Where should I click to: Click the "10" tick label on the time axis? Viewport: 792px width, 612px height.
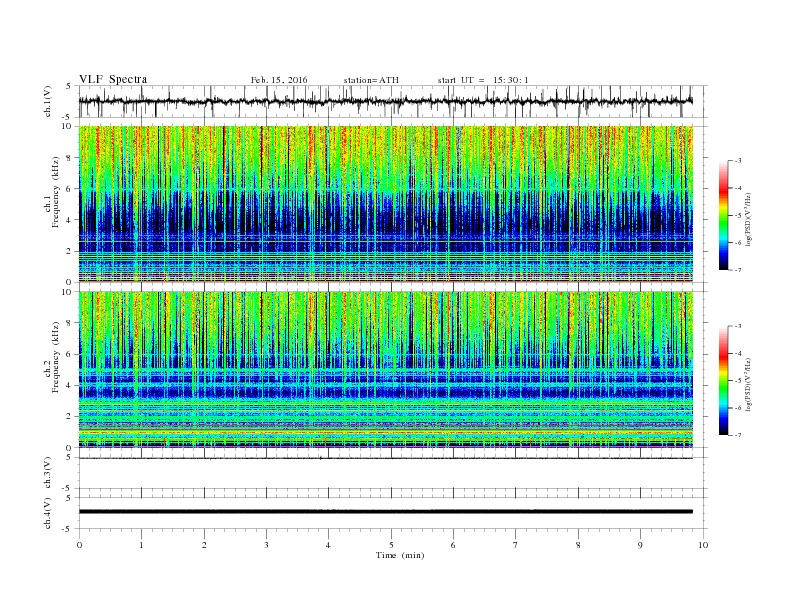tap(703, 545)
